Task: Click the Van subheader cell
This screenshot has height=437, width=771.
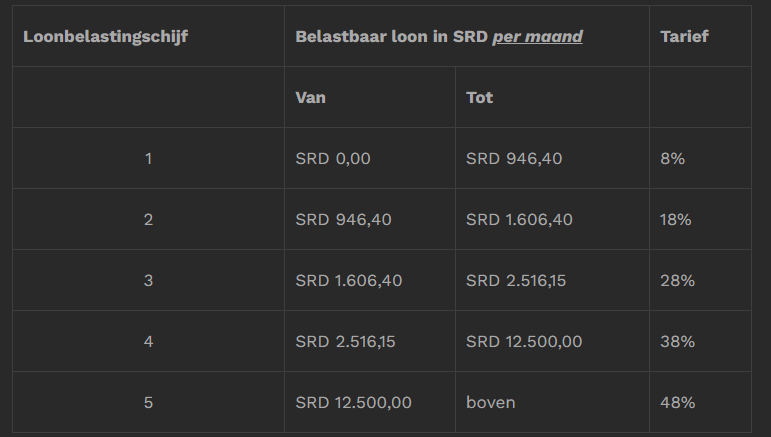Action: [310, 97]
